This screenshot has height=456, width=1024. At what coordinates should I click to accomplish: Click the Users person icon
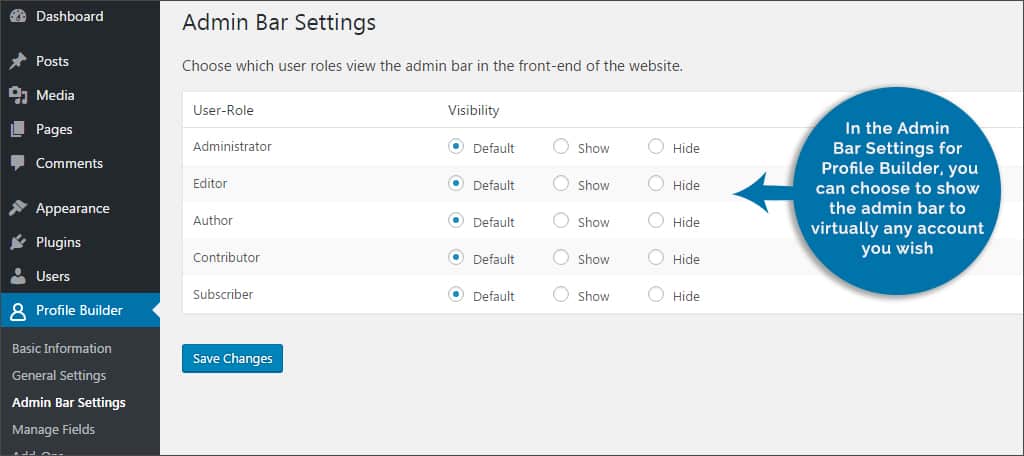click(18, 276)
